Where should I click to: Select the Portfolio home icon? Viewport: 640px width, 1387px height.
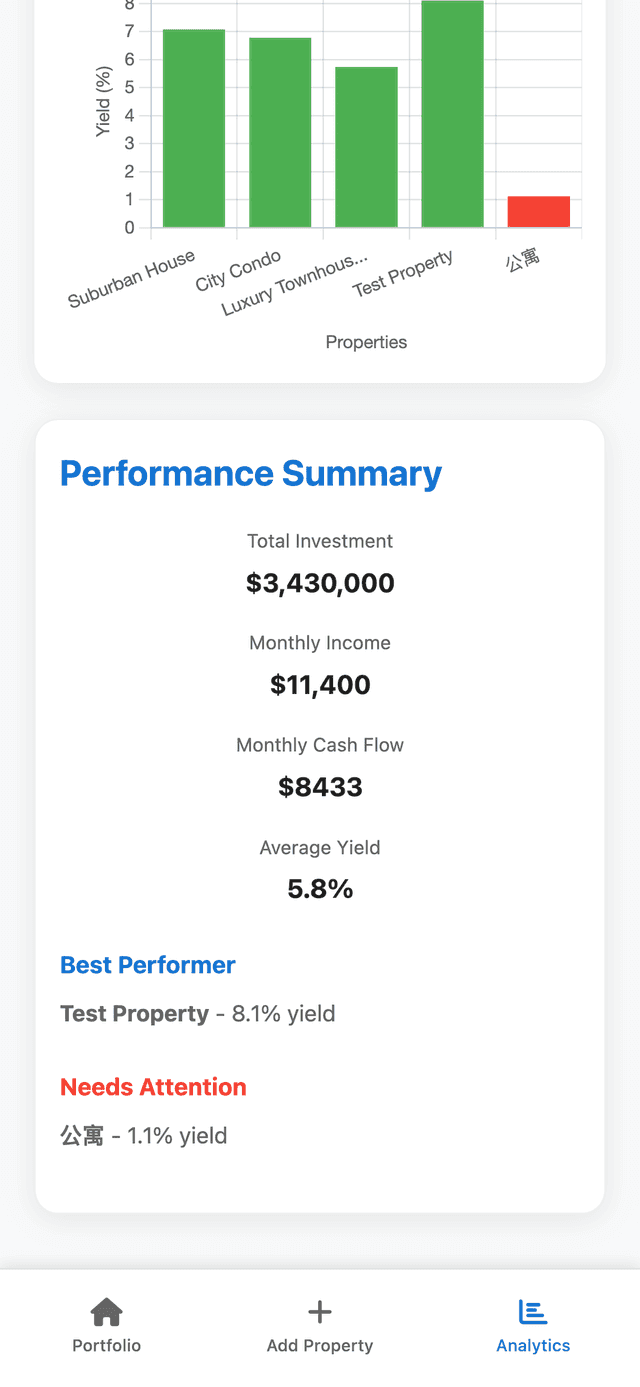(x=106, y=1311)
